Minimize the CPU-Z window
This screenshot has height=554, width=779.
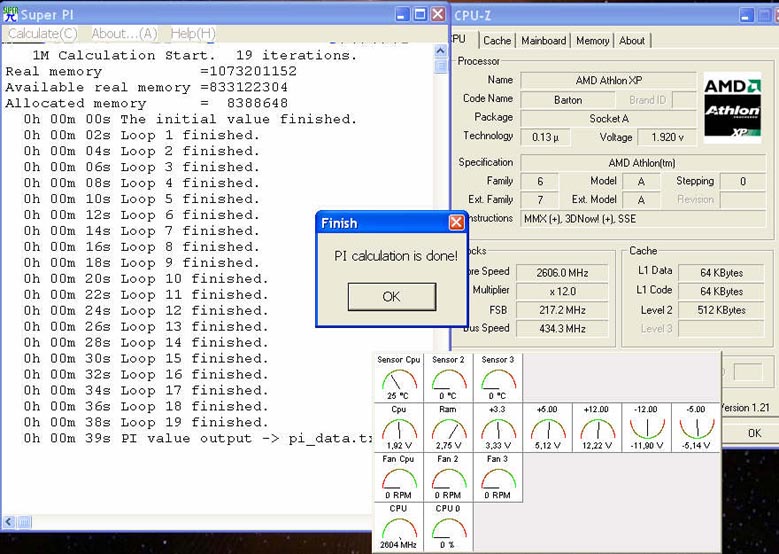[746, 15]
